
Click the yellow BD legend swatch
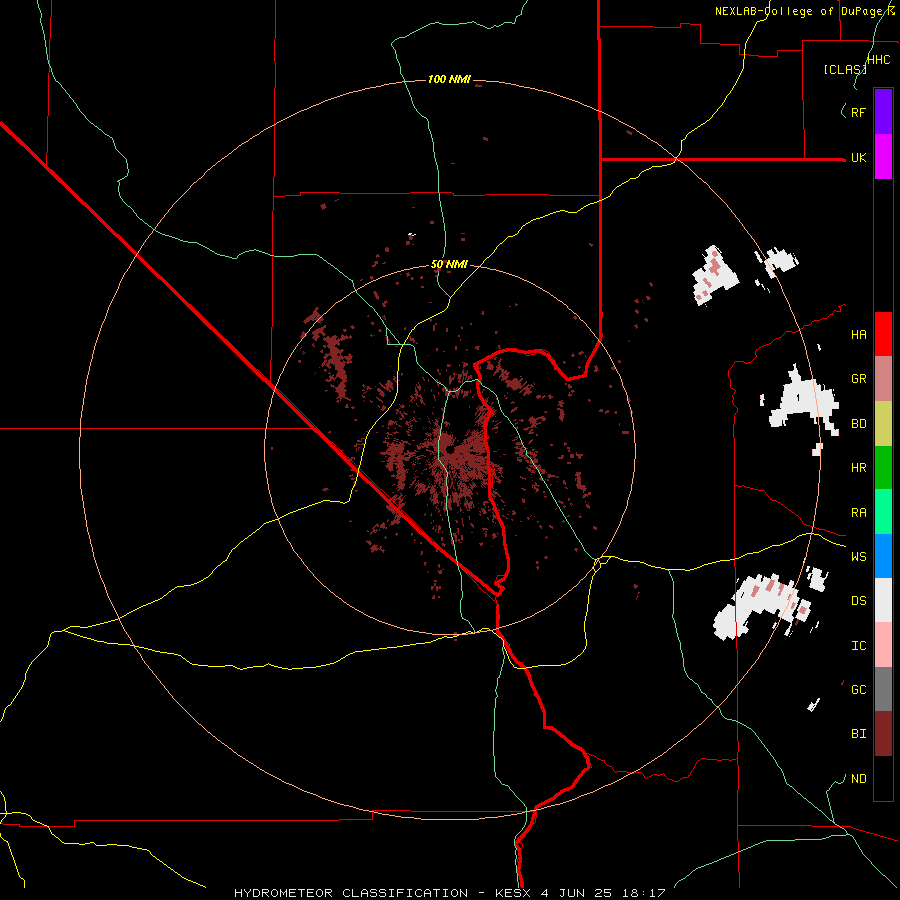(883, 424)
